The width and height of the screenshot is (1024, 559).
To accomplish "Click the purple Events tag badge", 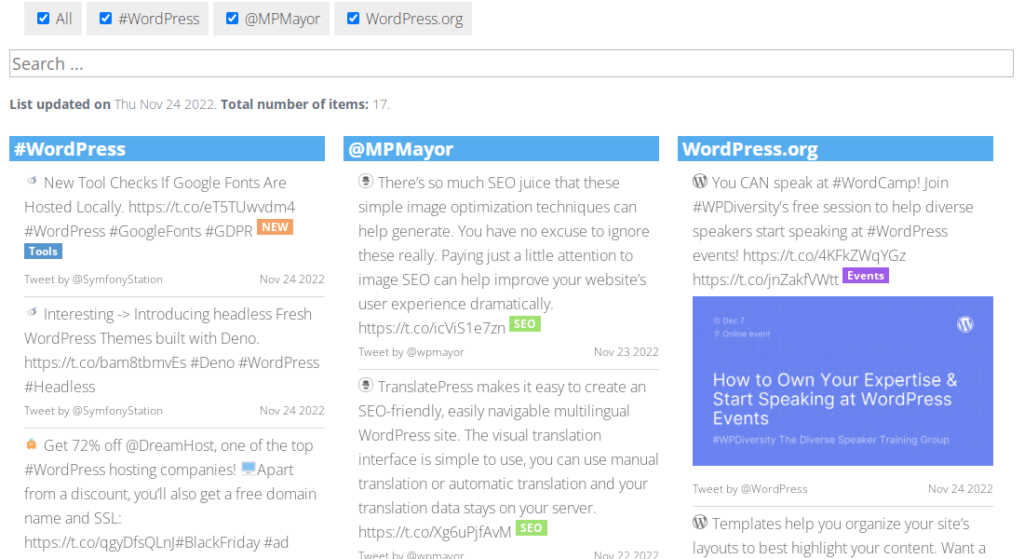I will pos(865,276).
